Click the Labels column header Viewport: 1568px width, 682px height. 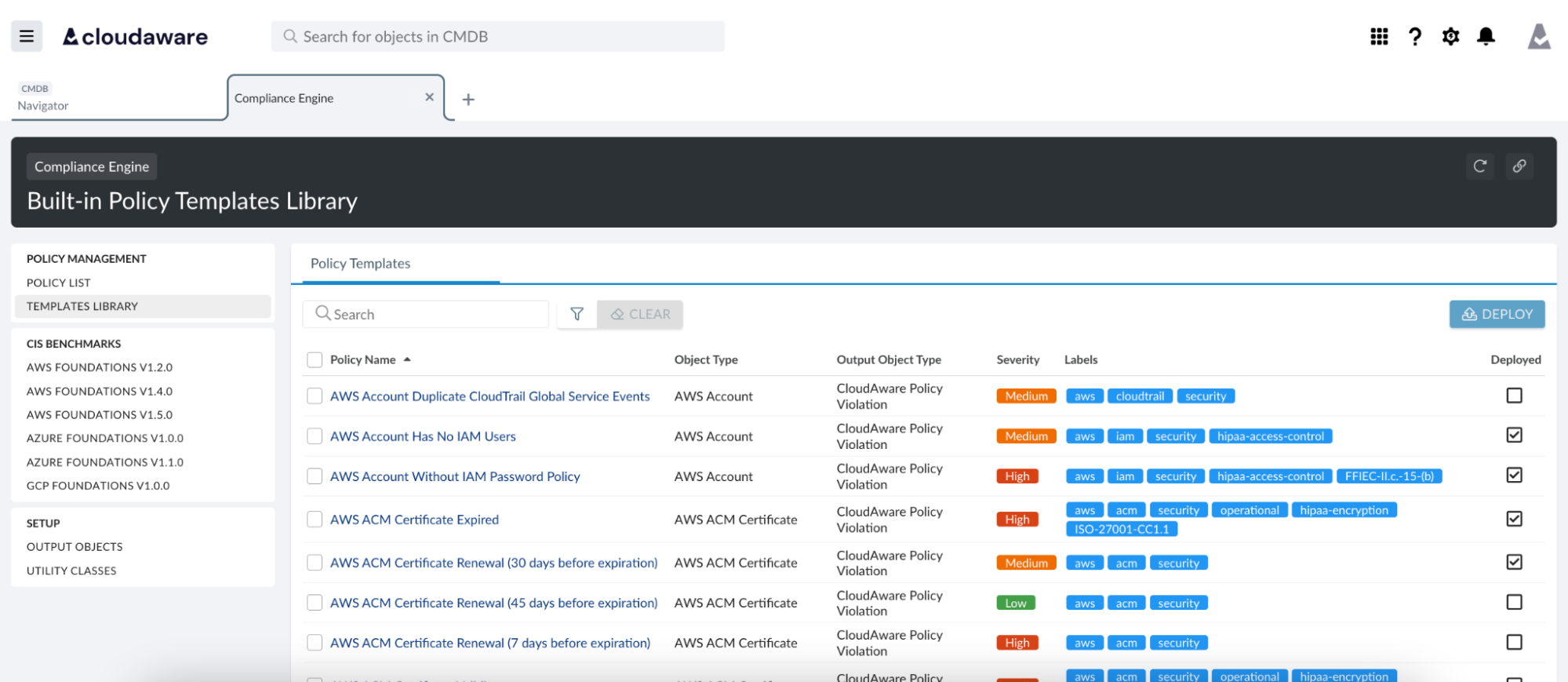(x=1081, y=359)
